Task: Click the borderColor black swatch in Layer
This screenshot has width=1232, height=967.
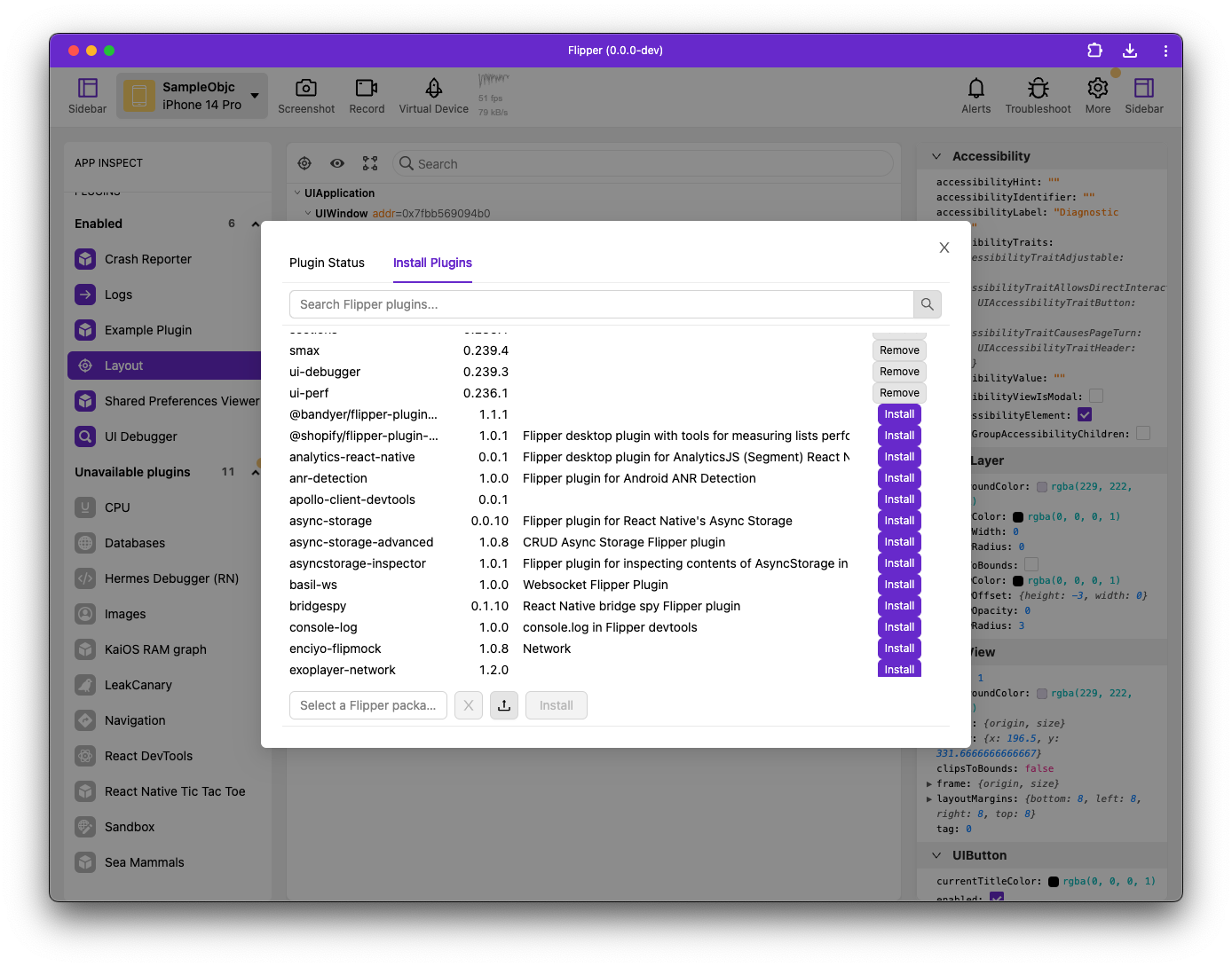Action: (1018, 516)
